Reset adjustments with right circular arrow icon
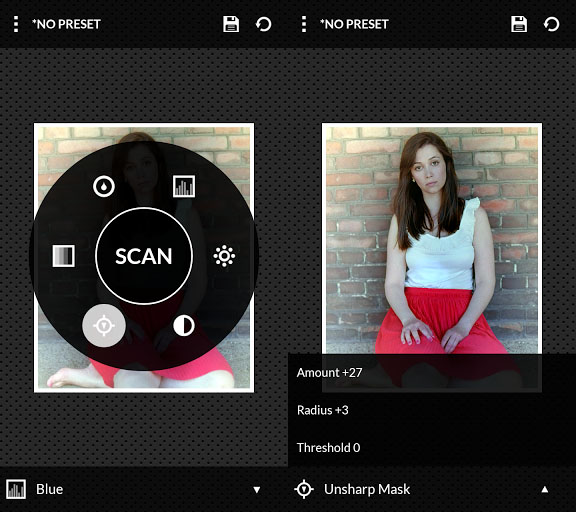This screenshot has width=576, height=512. point(551,24)
